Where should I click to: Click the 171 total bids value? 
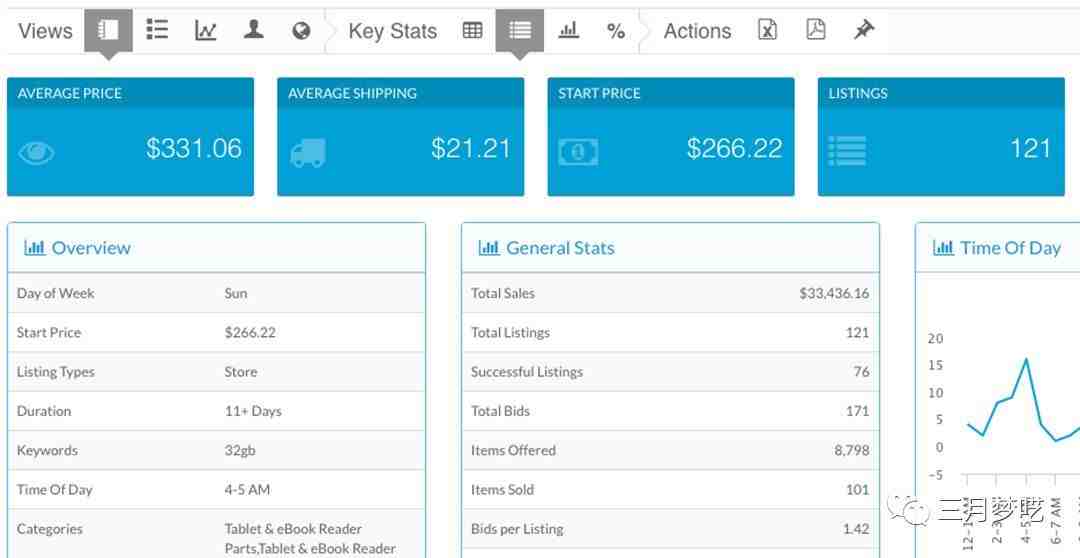point(858,411)
